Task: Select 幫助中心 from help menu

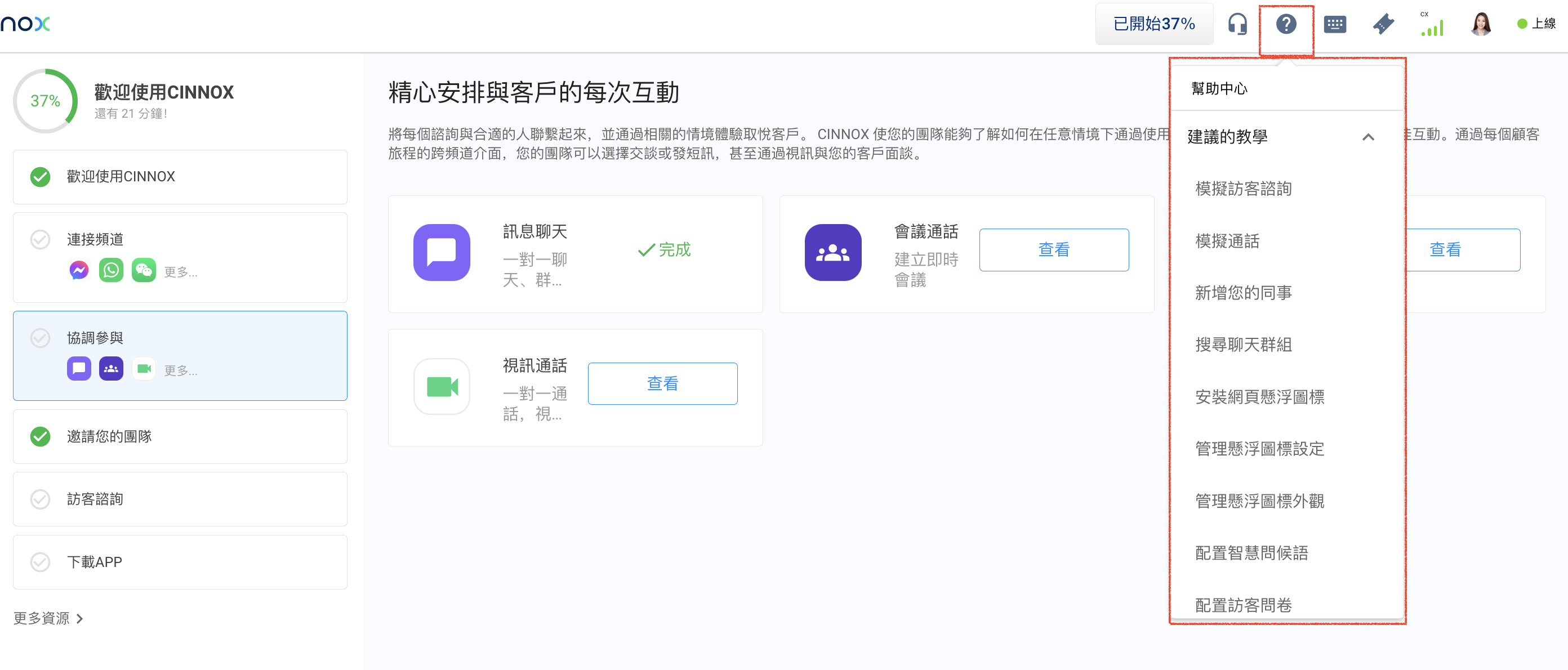Action: [1219, 89]
